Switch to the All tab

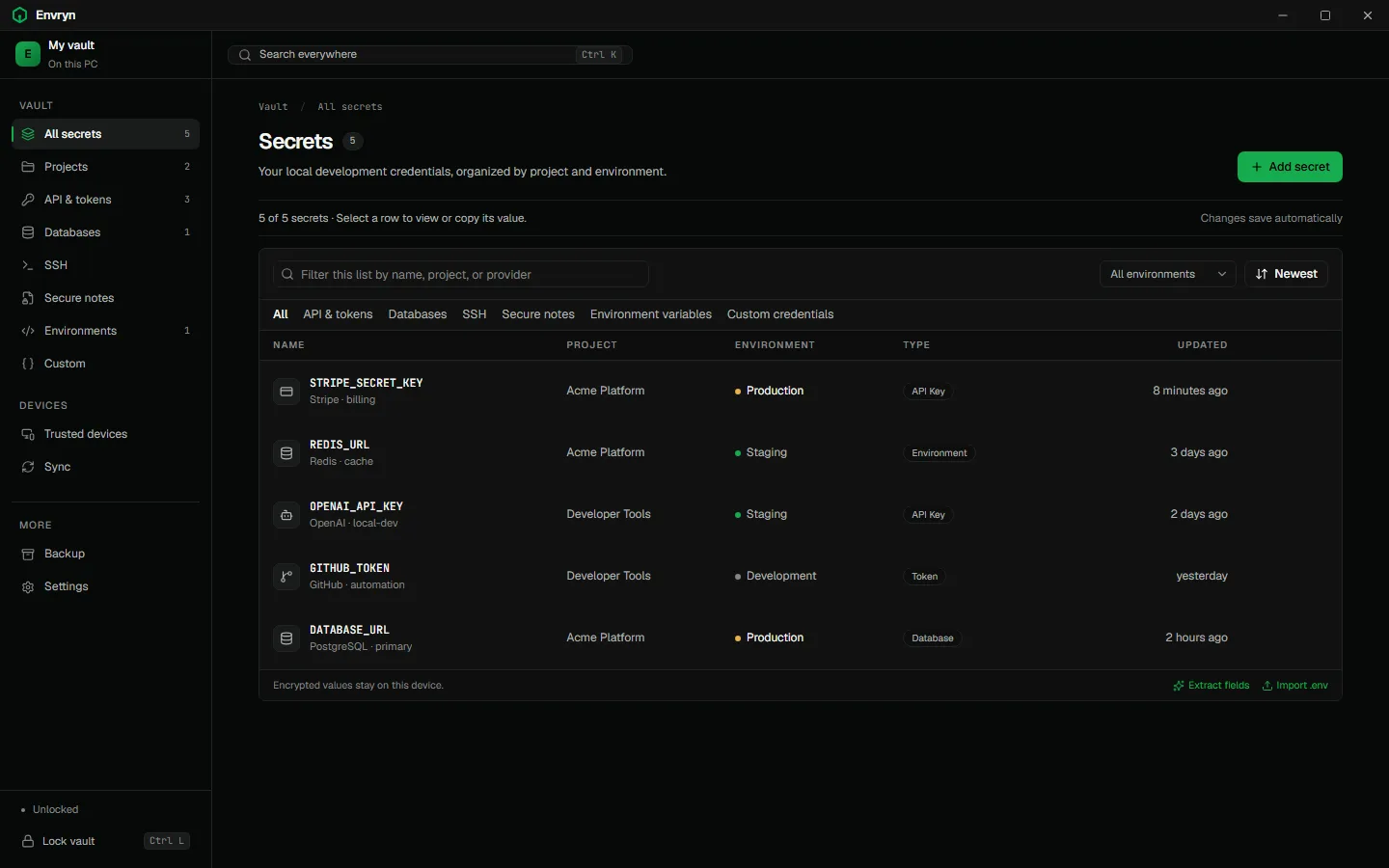pos(281,314)
